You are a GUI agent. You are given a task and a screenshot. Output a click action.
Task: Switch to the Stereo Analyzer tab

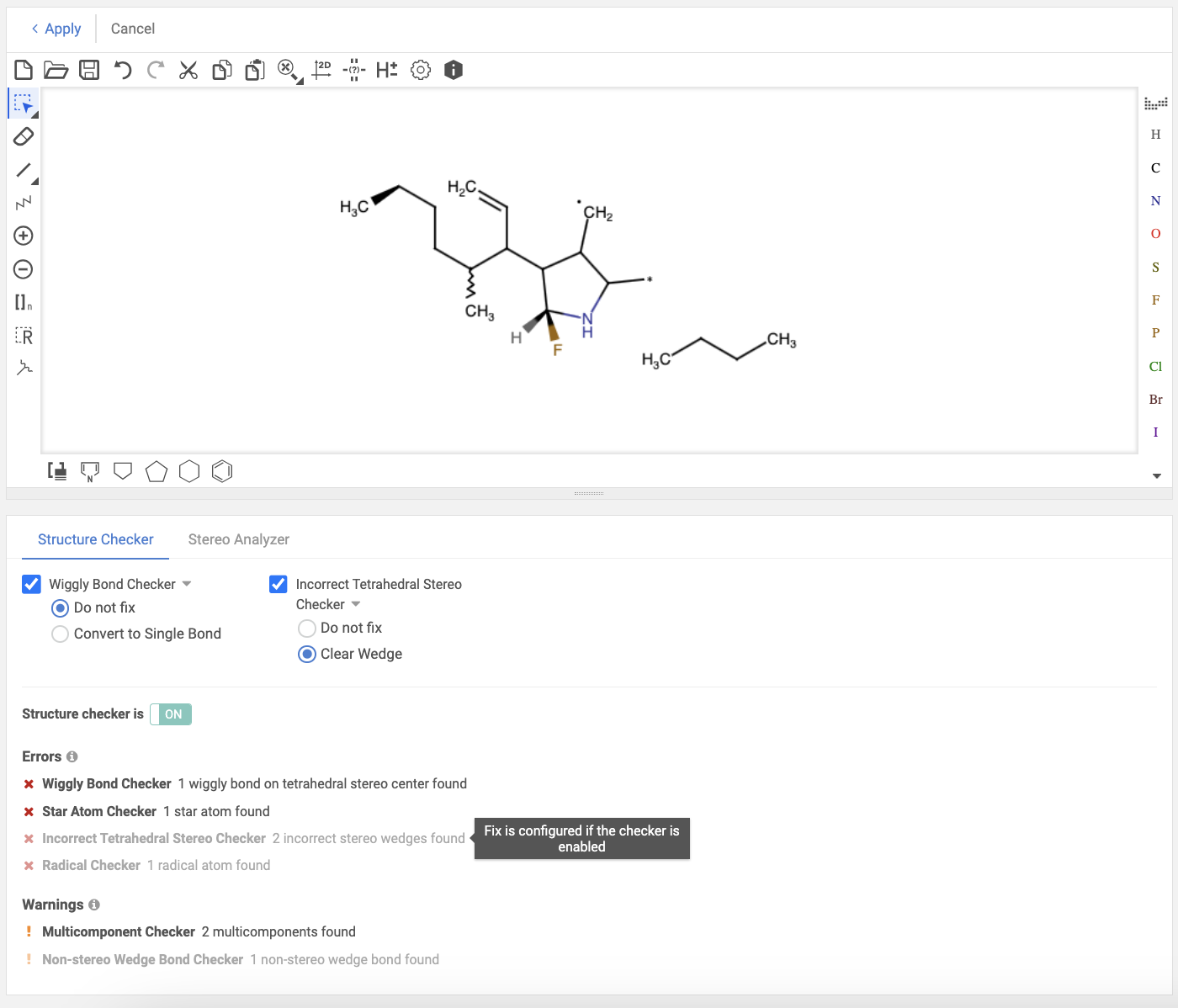[238, 539]
